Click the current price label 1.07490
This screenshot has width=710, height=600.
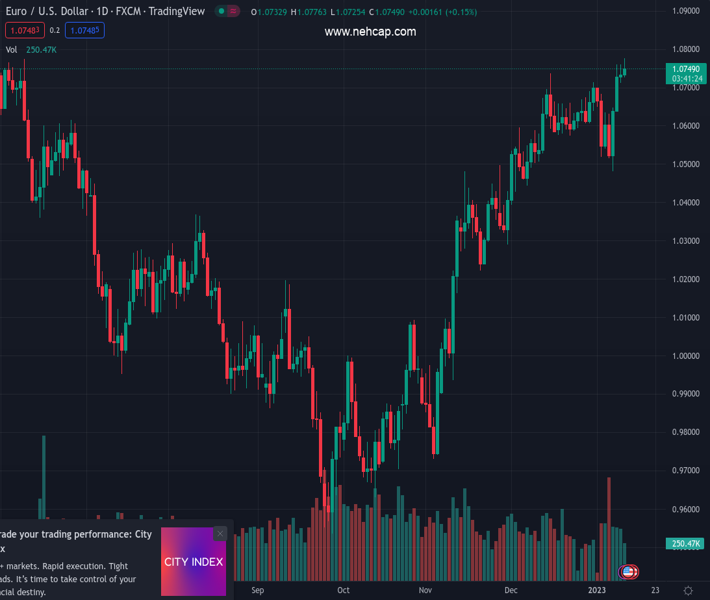684,68
